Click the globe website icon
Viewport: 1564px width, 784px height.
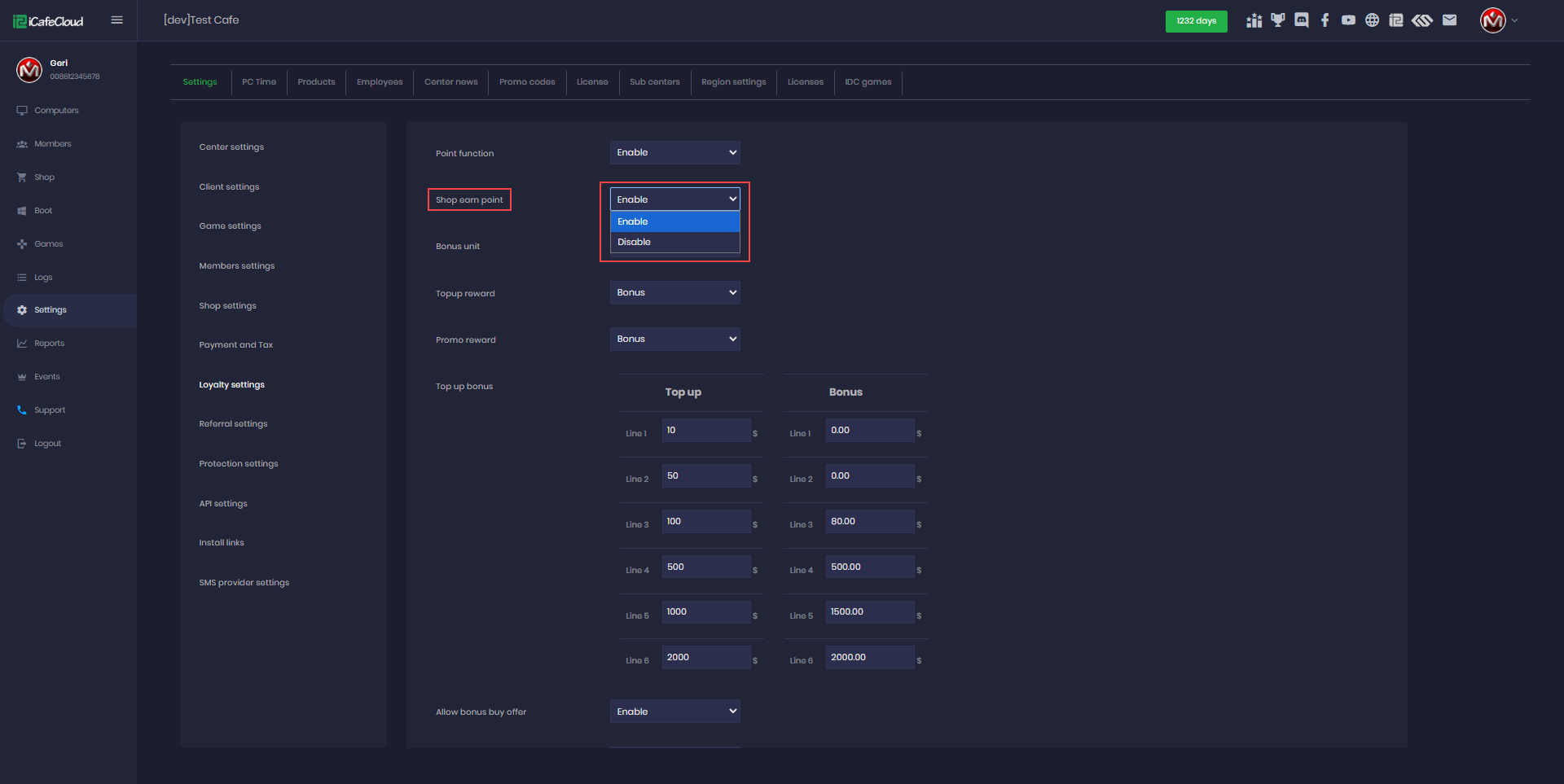[x=1373, y=20]
